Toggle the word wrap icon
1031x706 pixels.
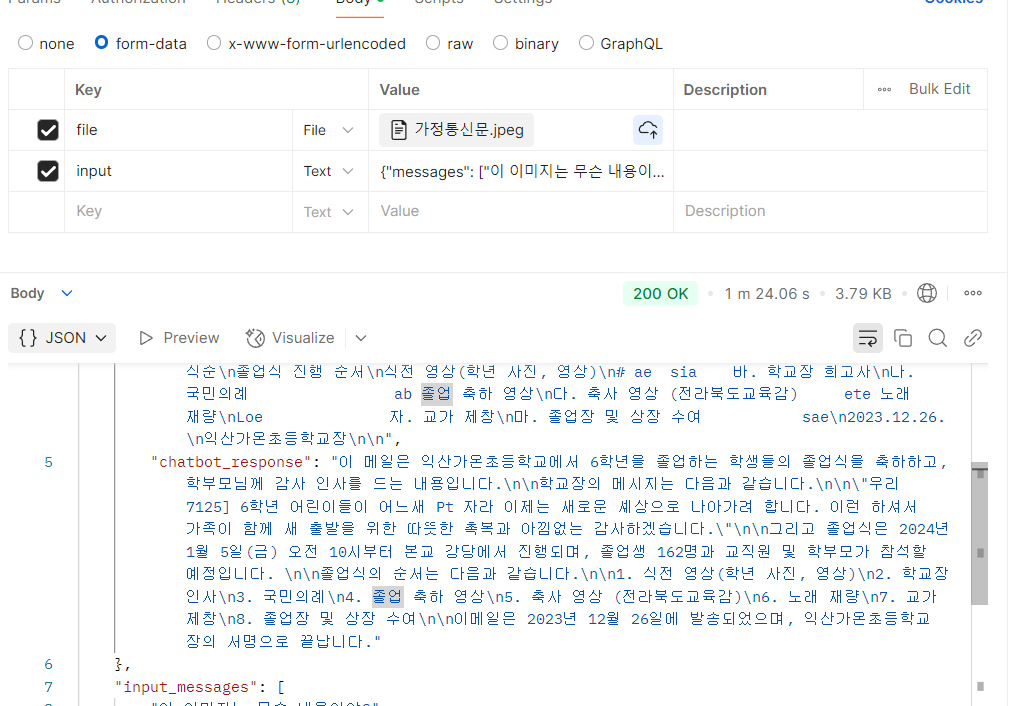(x=867, y=338)
